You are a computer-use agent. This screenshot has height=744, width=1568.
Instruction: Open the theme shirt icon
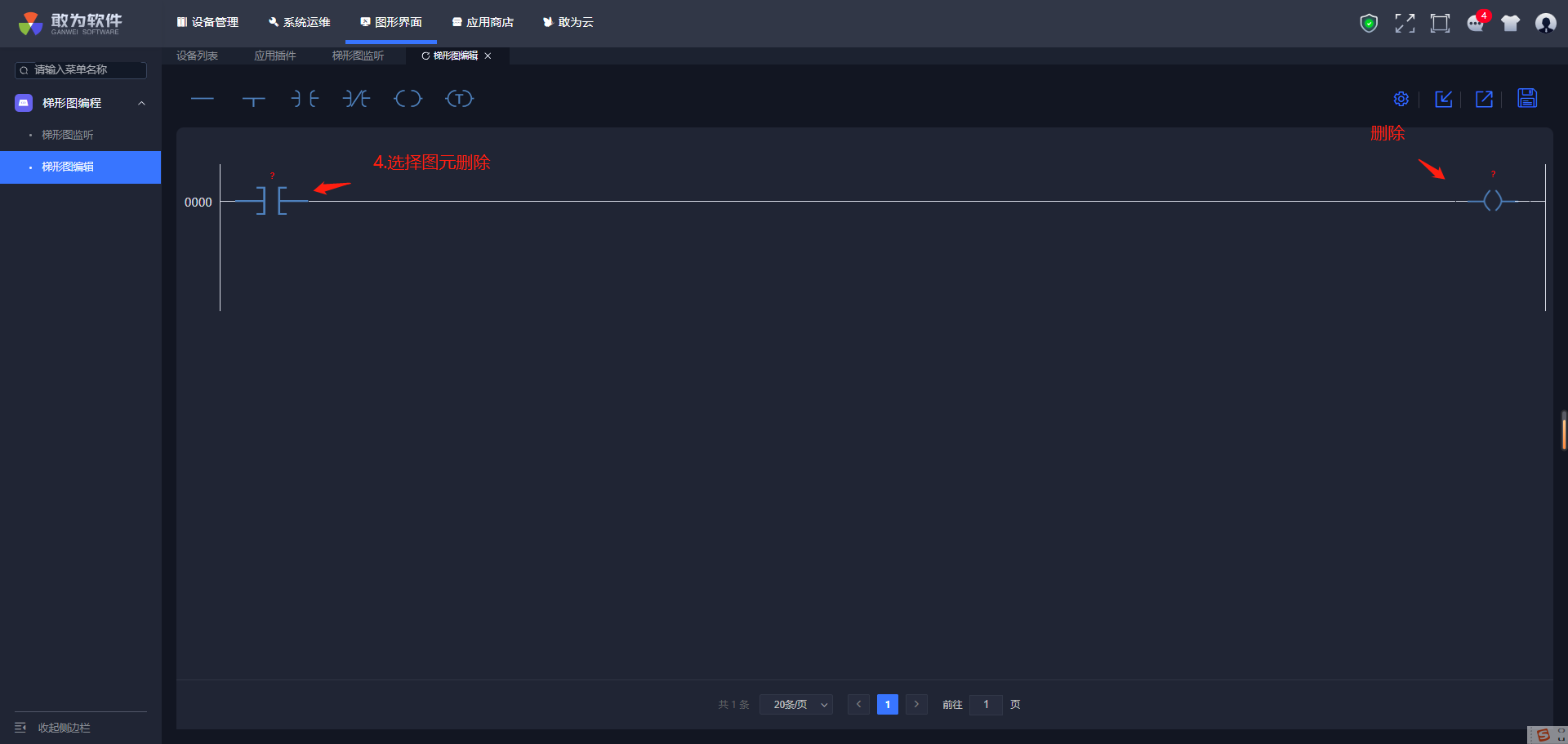tap(1510, 23)
